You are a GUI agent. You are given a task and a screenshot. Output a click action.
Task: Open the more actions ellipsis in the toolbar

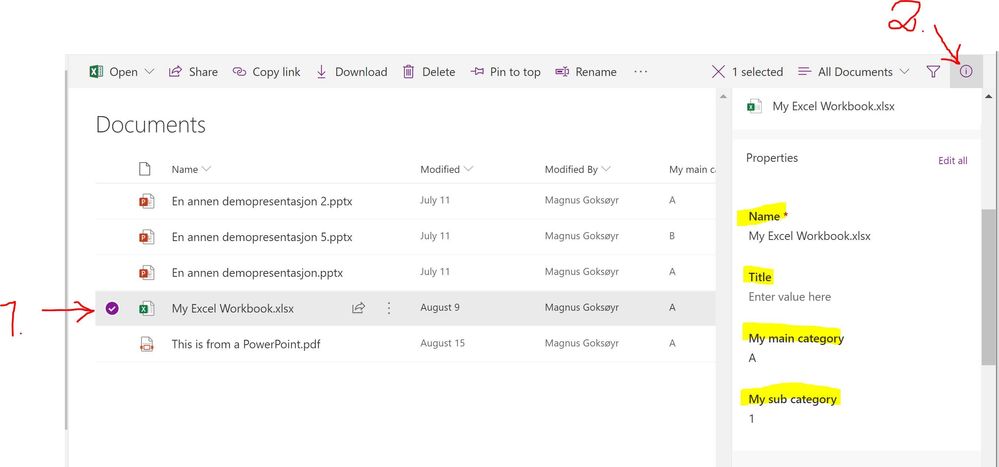(640, 72)
